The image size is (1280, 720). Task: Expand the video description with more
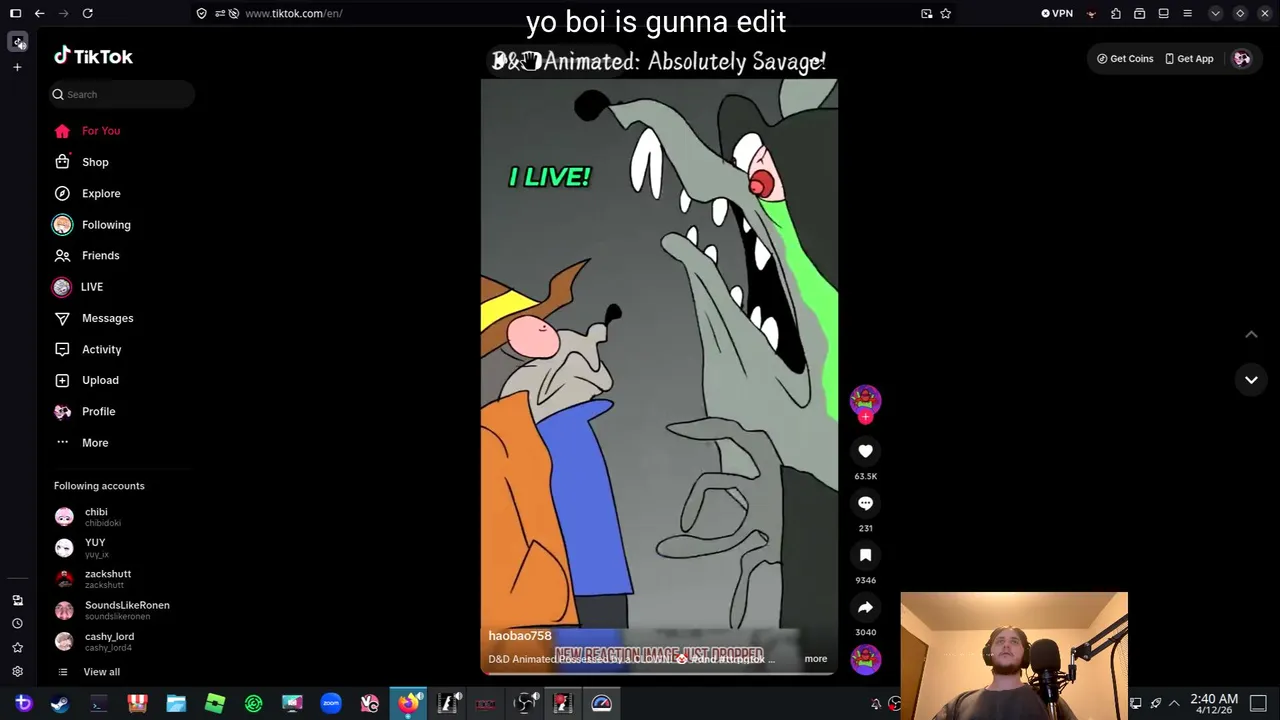click(x=816, y=659)
